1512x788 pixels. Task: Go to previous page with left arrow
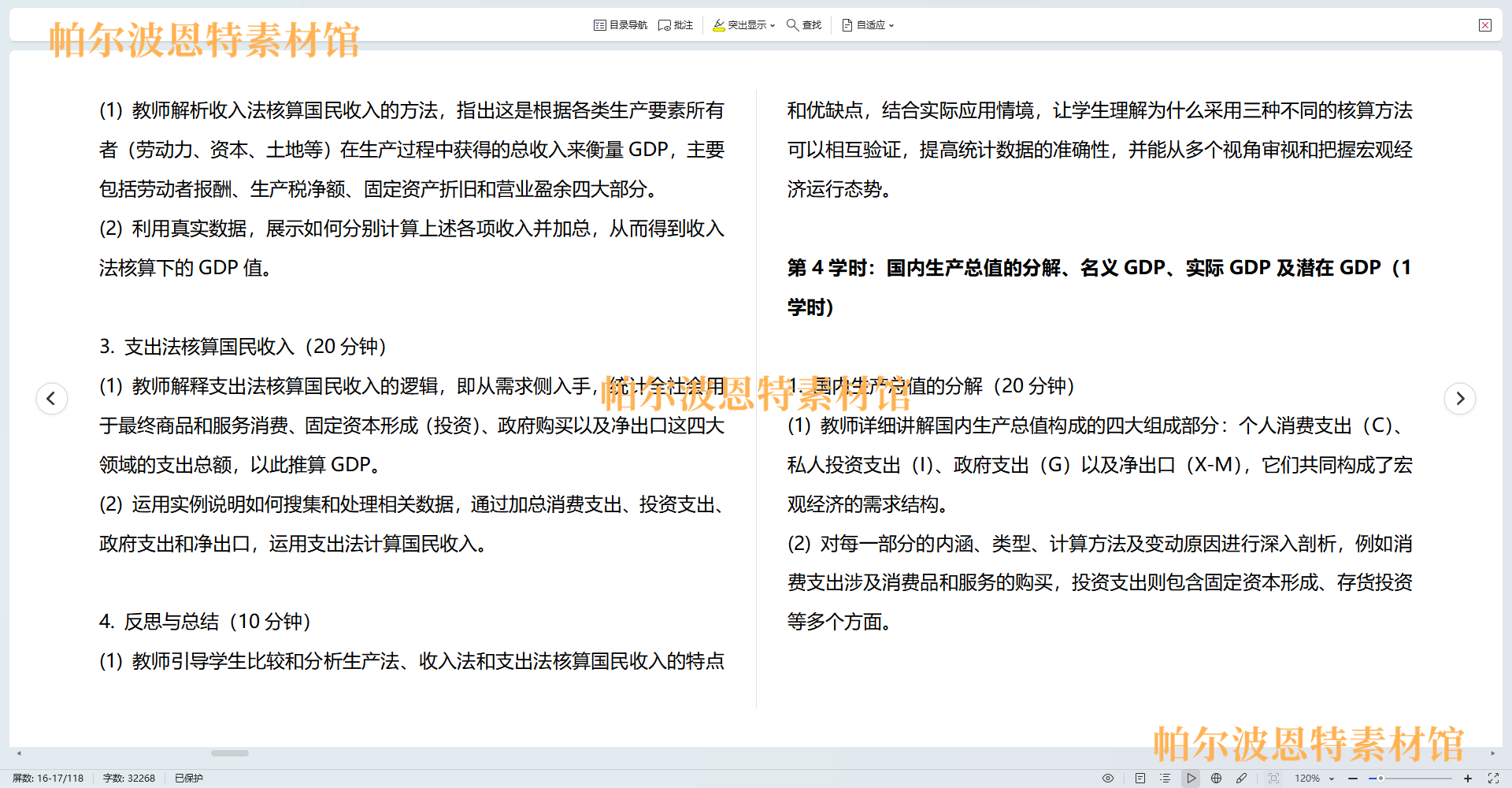[x=52, y=399]
